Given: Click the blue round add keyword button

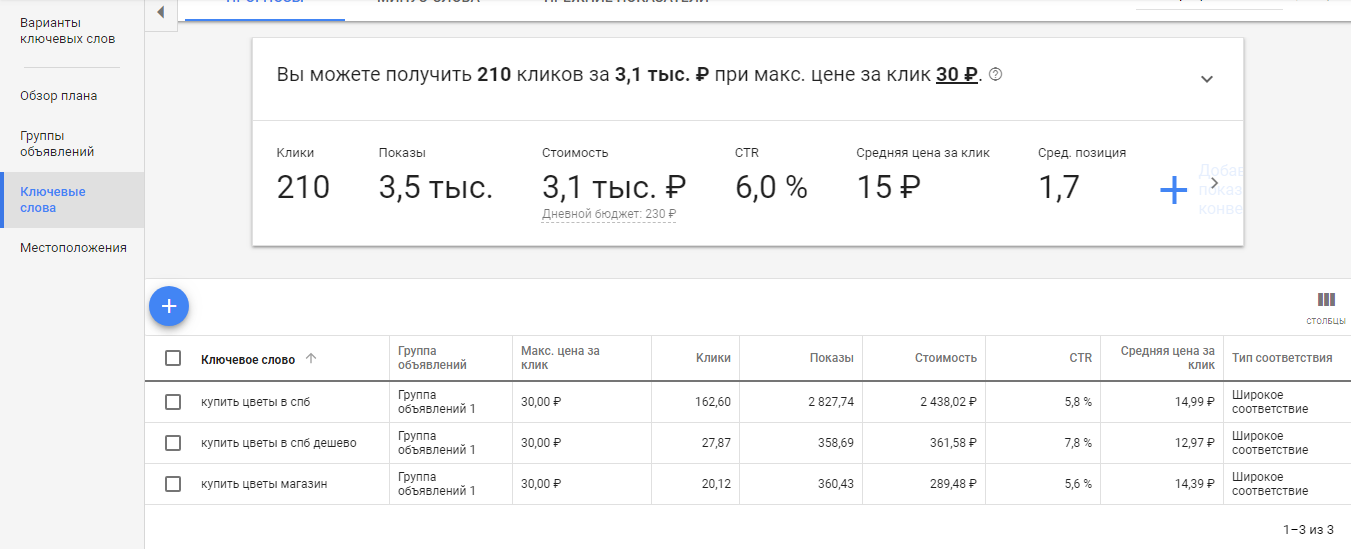Looking at the screenshot, I should (x=169, y=306).
